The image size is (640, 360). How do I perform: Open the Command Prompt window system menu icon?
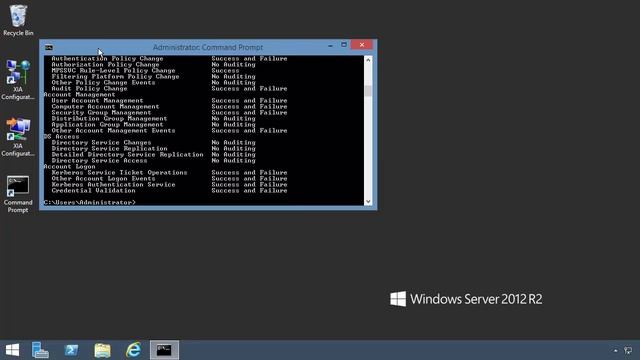pos(49,47)
